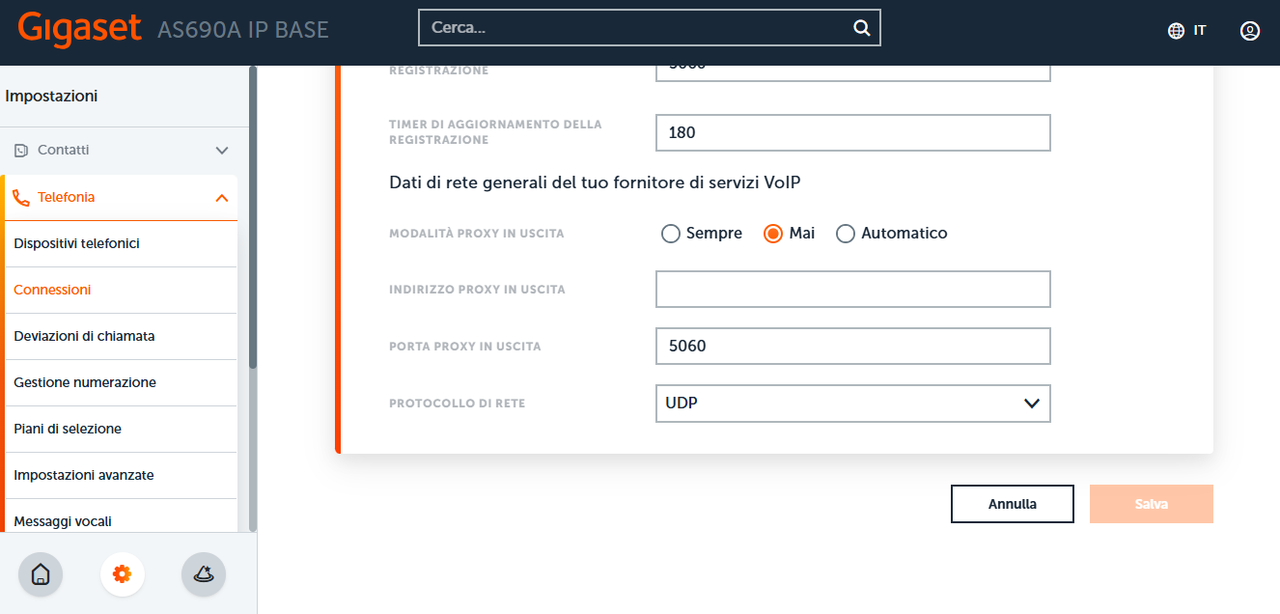Select the Mai proxy mode radio button

pyautogui.click(x=773, y=233)
